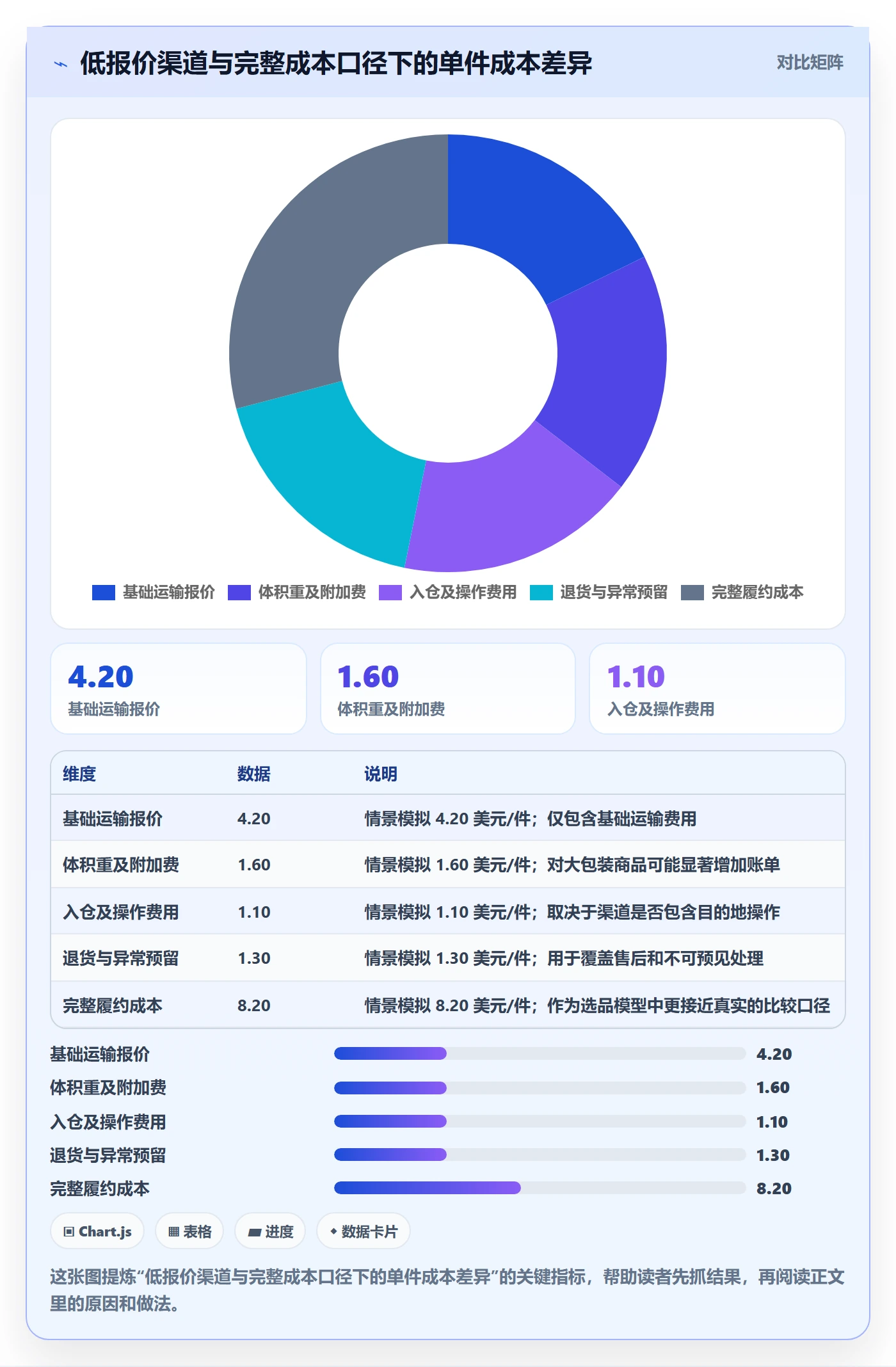The height and width of the screenshot is (1367, 896).
Task: Toggle the 完整履约成本 legend swatch
Action: coord(692,593)
